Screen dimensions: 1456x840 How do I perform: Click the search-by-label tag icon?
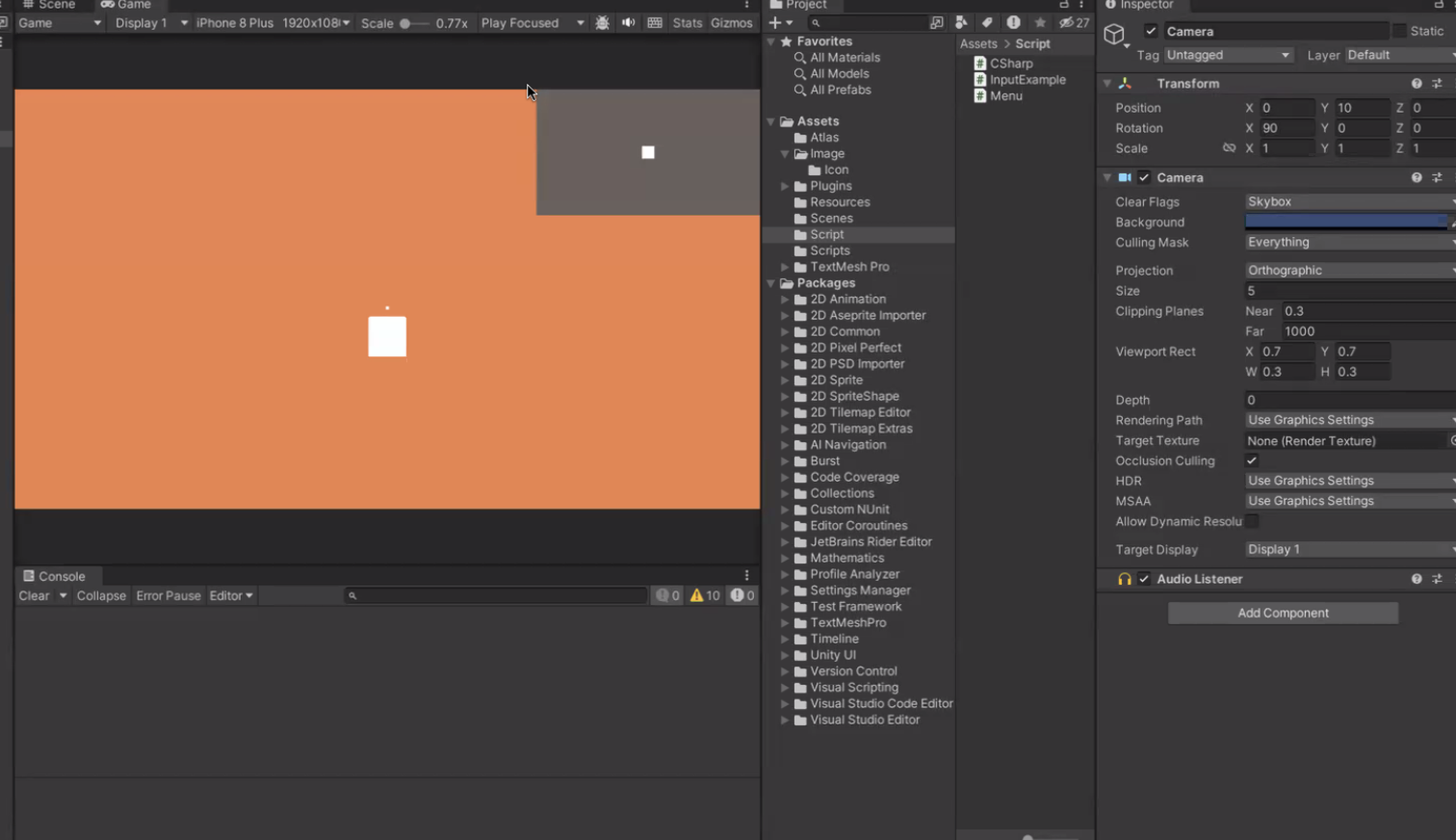pos(987,22)
